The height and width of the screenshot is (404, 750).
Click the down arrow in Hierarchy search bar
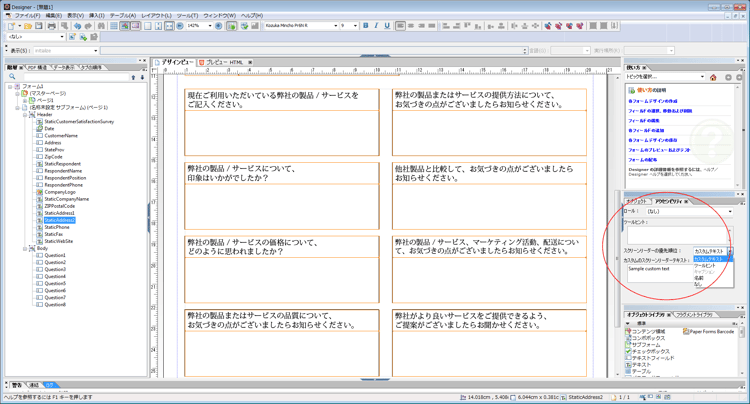pyautogui.click(x=142, y=77)
